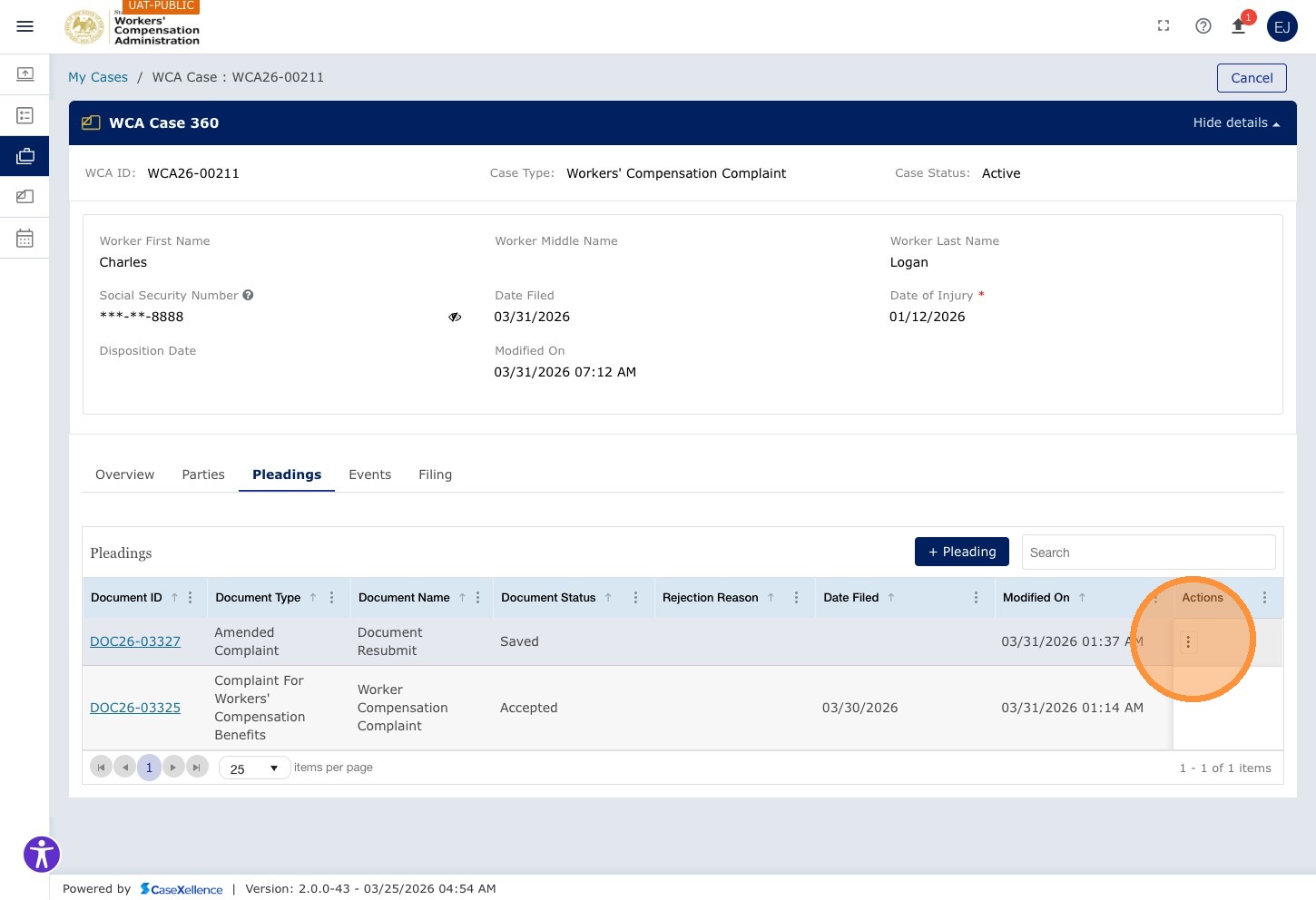
Task: Open Document Type column menu
Action: point(332,598)
